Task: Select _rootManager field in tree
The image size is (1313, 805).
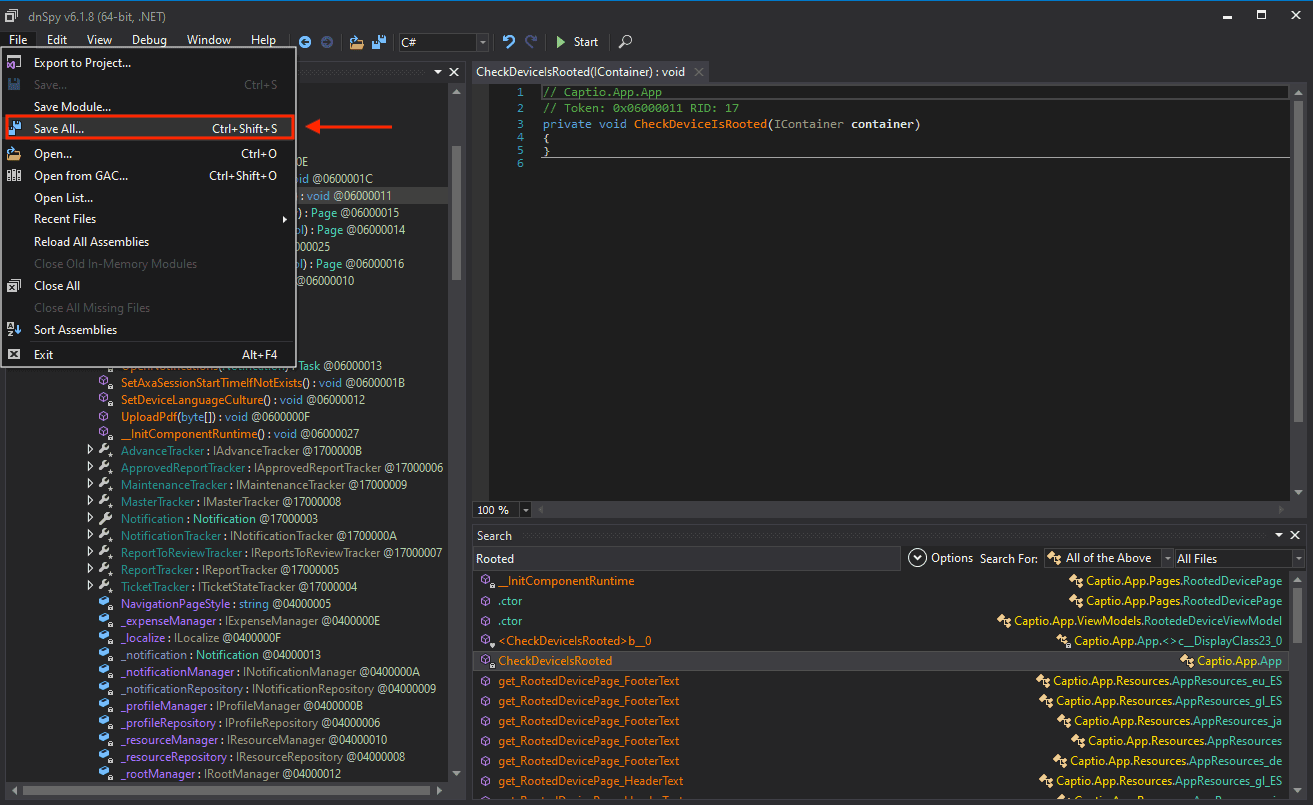Action: 231,774
